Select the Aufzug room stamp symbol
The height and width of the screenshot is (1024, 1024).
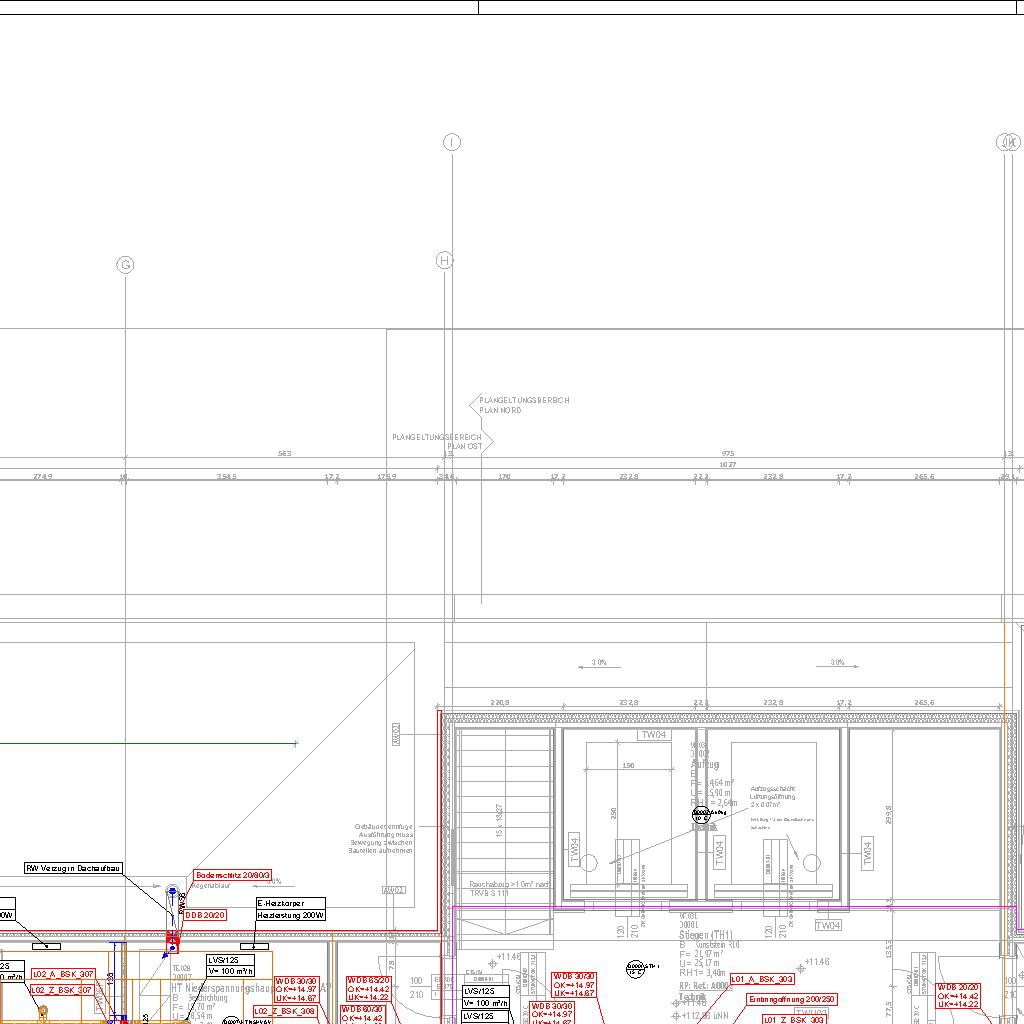(x=701, y=815)
